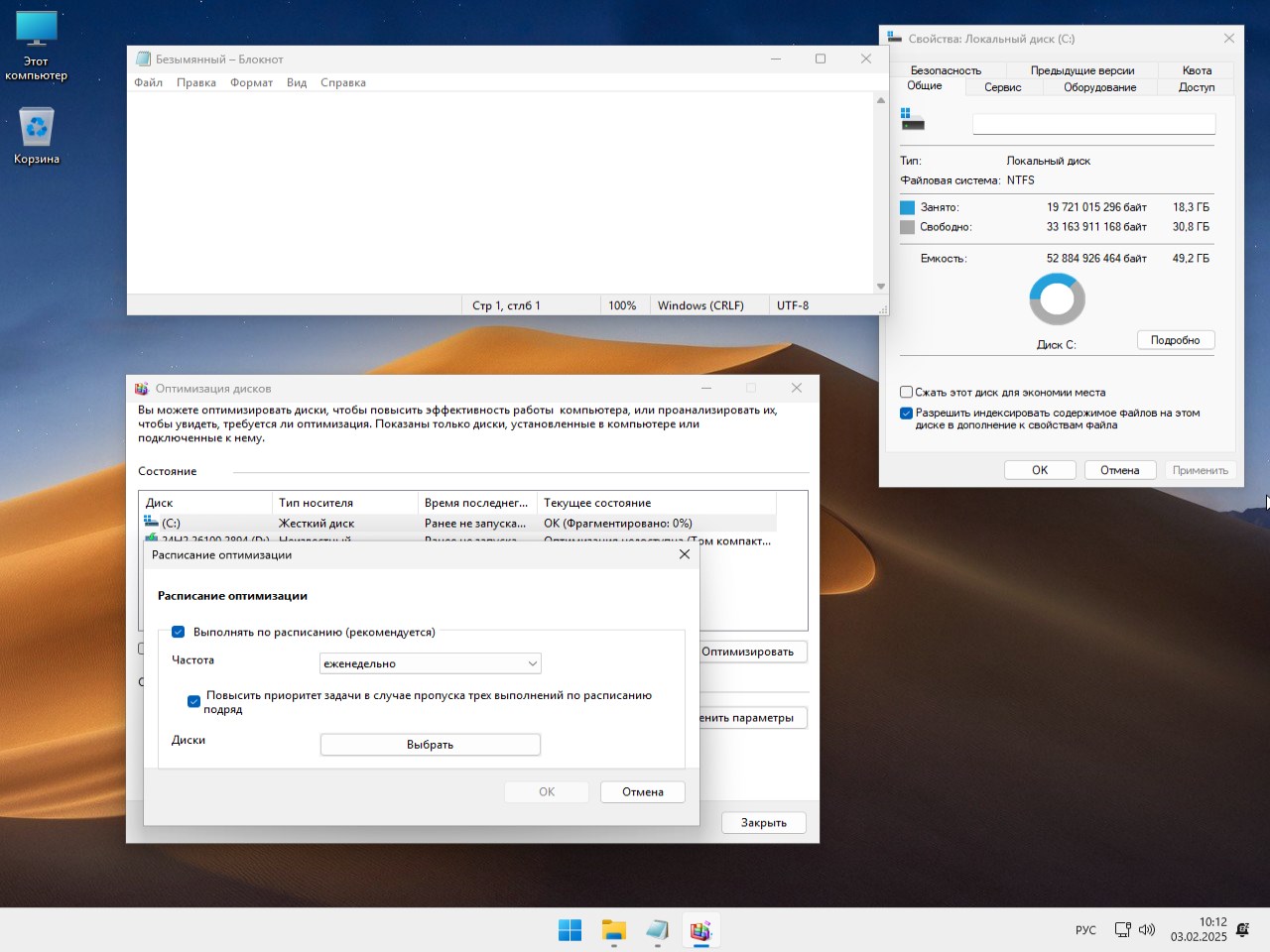The height and width of the screenshot is (952, 1270).
Task: Click the 'Выбрать' disks button
Action: pyautogui.click(x=430, y=745)
